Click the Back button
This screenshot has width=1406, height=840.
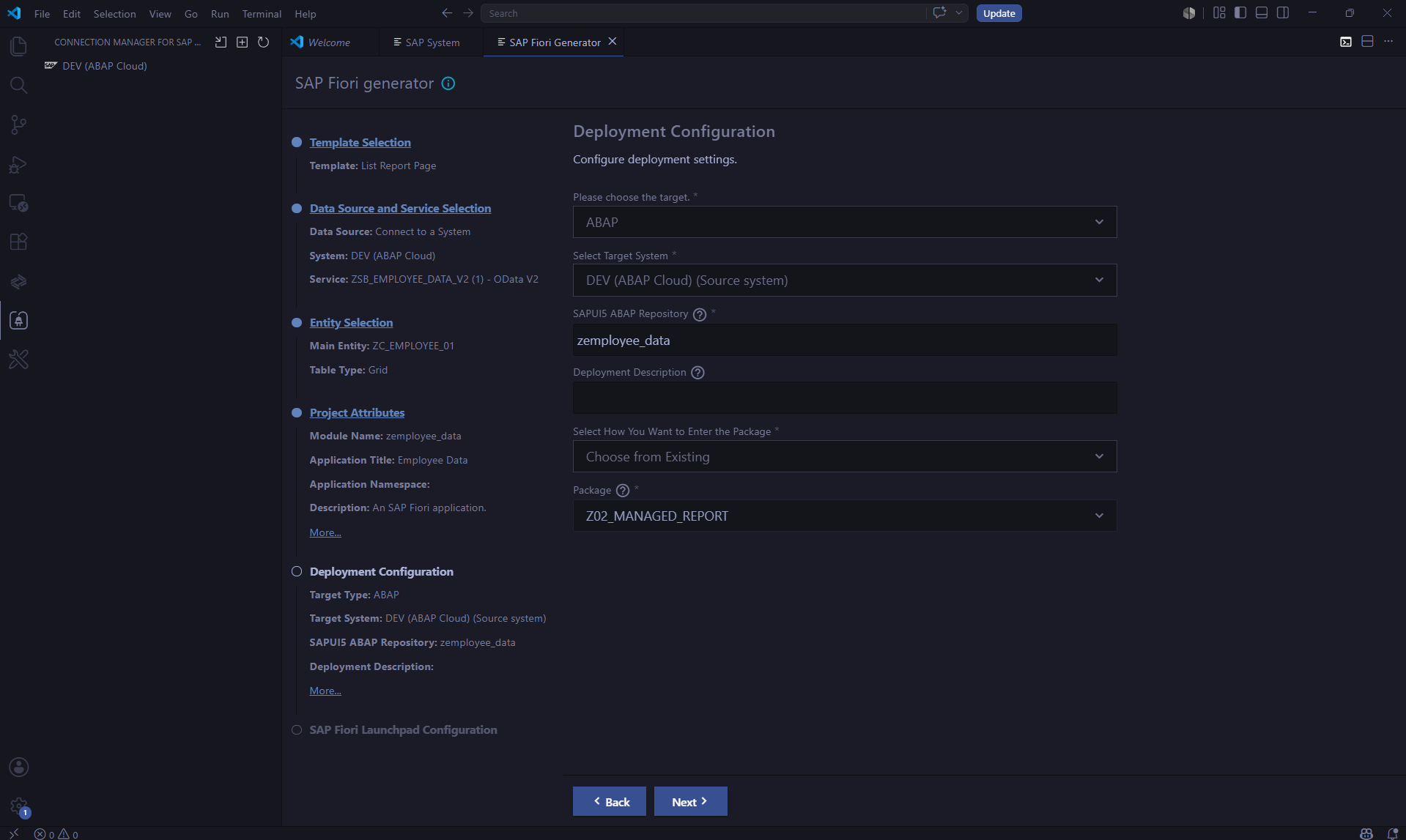point(610,801)
